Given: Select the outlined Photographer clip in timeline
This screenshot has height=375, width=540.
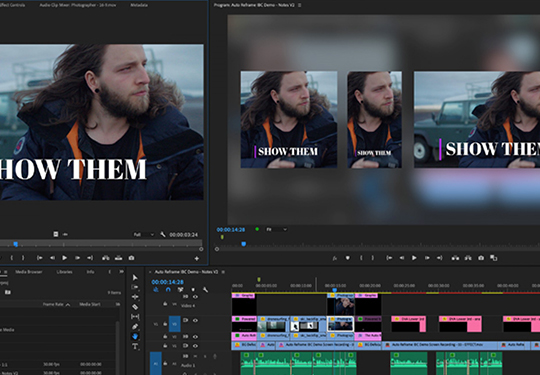Looking at the screenshot, I should click(340, 324).
